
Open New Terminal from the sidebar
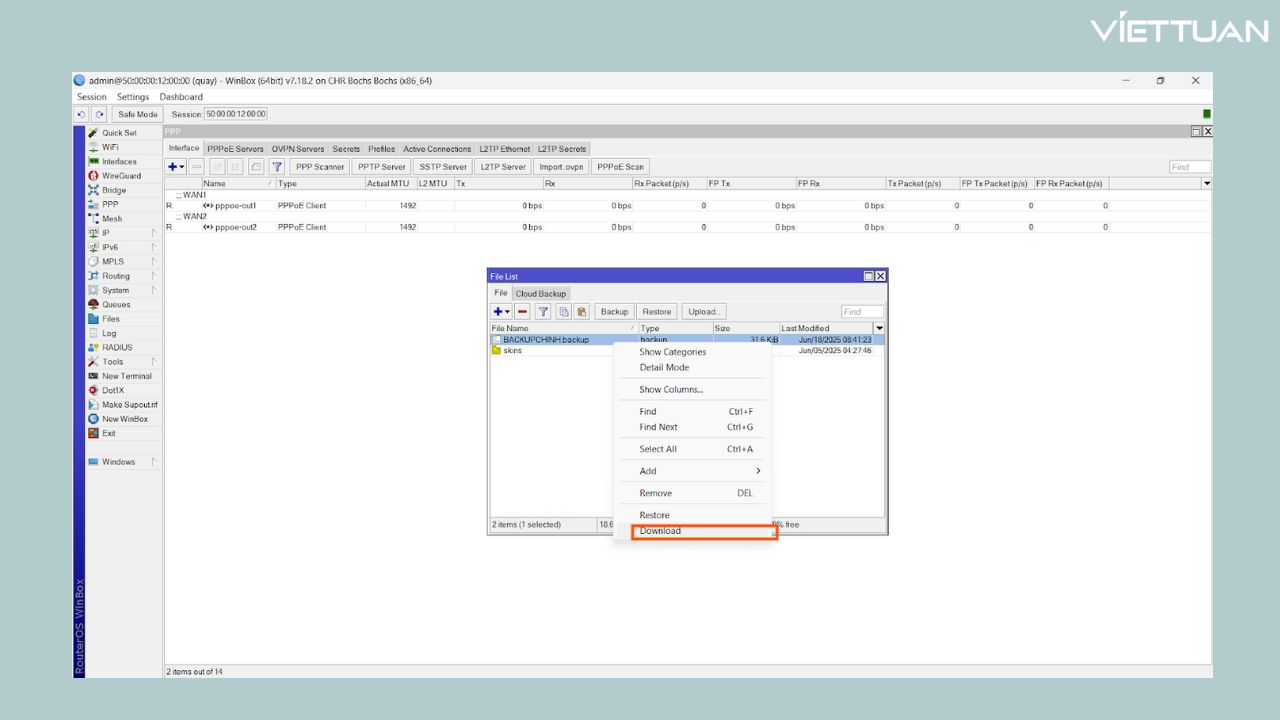click(126, 376)
